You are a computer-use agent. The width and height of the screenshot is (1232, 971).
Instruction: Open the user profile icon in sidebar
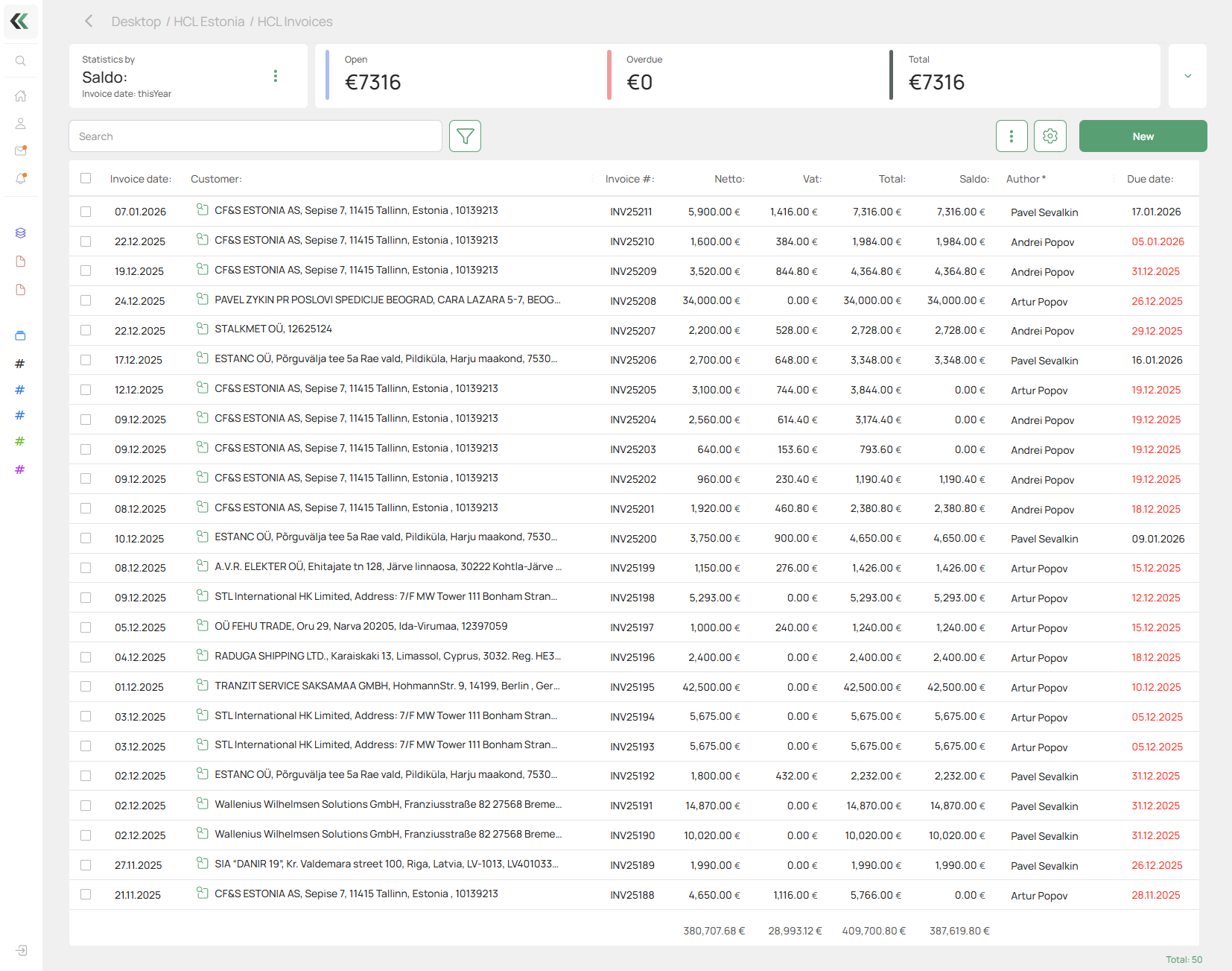(21, 124)
